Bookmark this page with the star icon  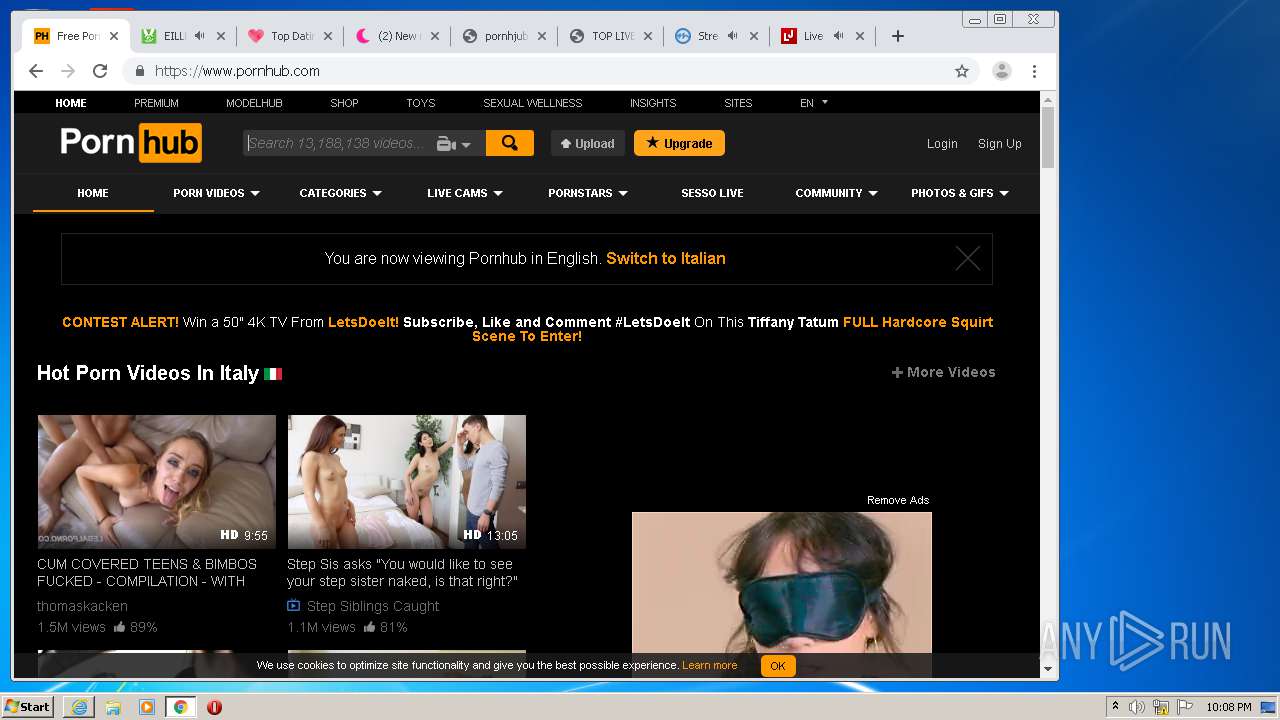[x=962, y=71]
